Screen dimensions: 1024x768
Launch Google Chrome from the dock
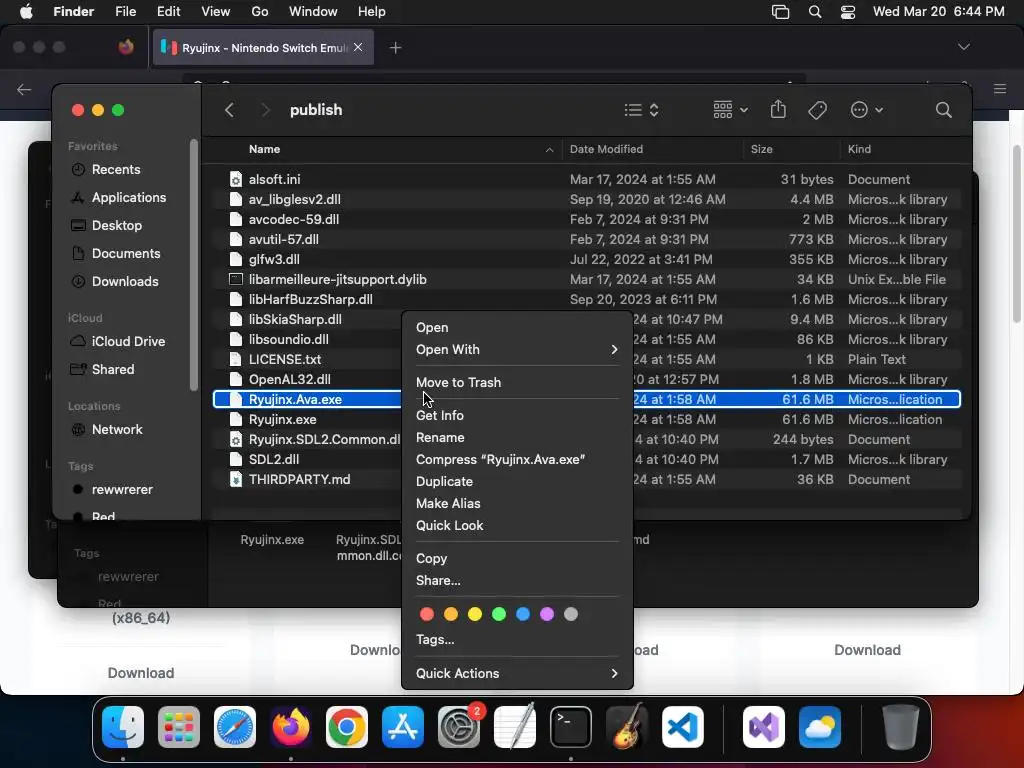click(347, 727)
